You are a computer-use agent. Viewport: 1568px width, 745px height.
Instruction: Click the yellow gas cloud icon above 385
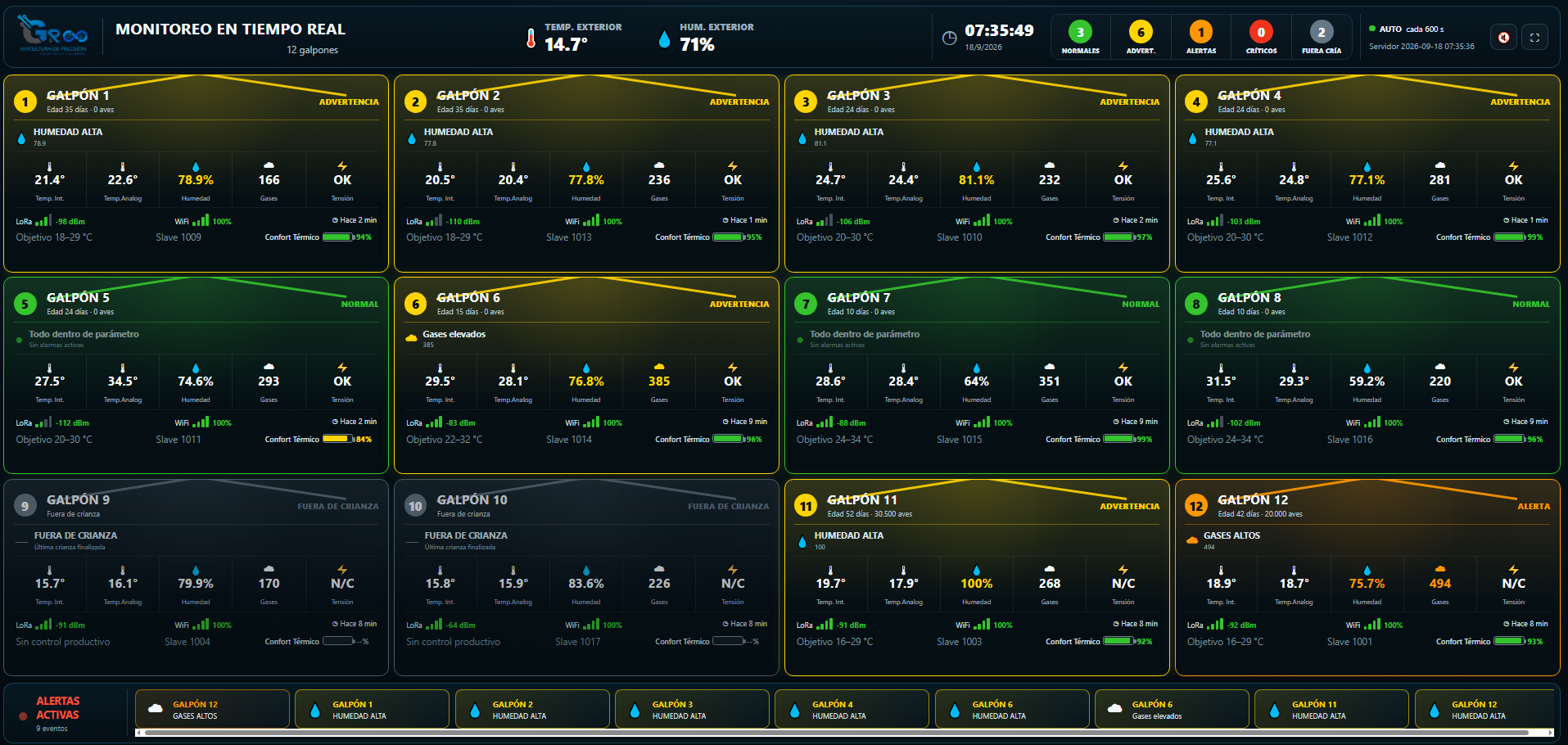click(659, 367)
